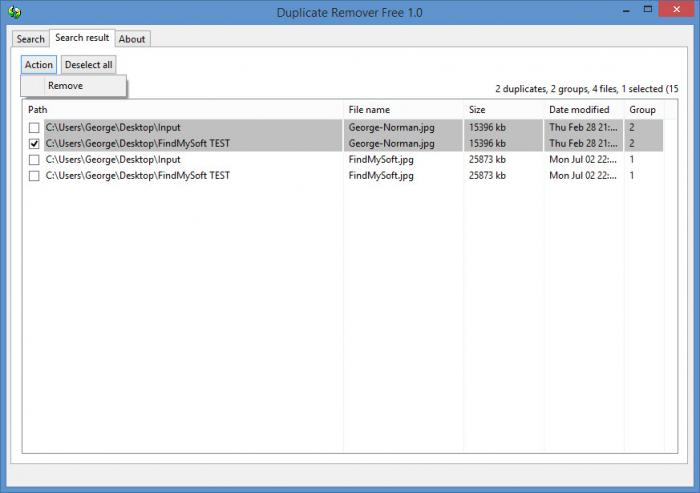Image resolution: width=700 pixels, height=493 pixels.
Task: Open the Action dropdown button
Action: coord(39,64)
